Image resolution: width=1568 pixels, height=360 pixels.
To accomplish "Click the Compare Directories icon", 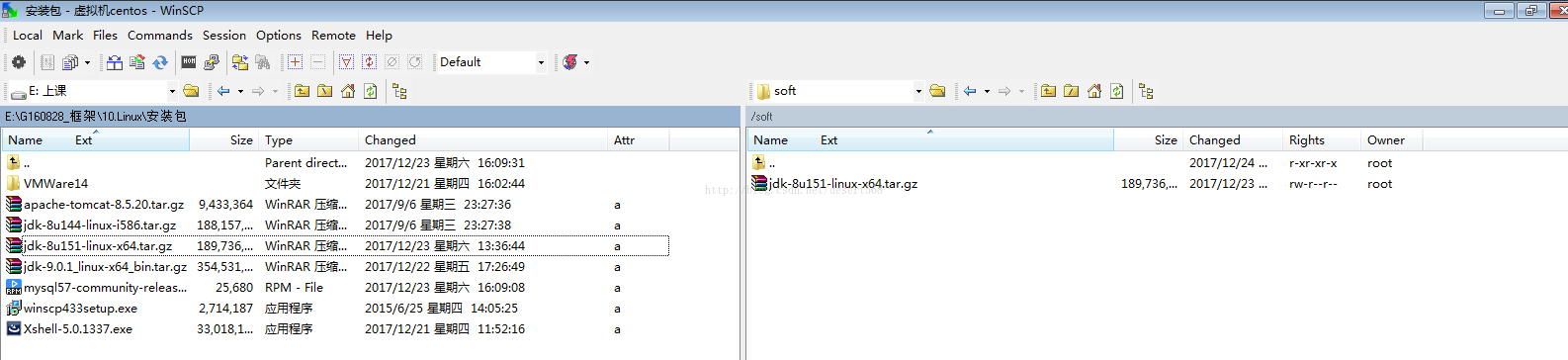I will (x=115, y=62).
